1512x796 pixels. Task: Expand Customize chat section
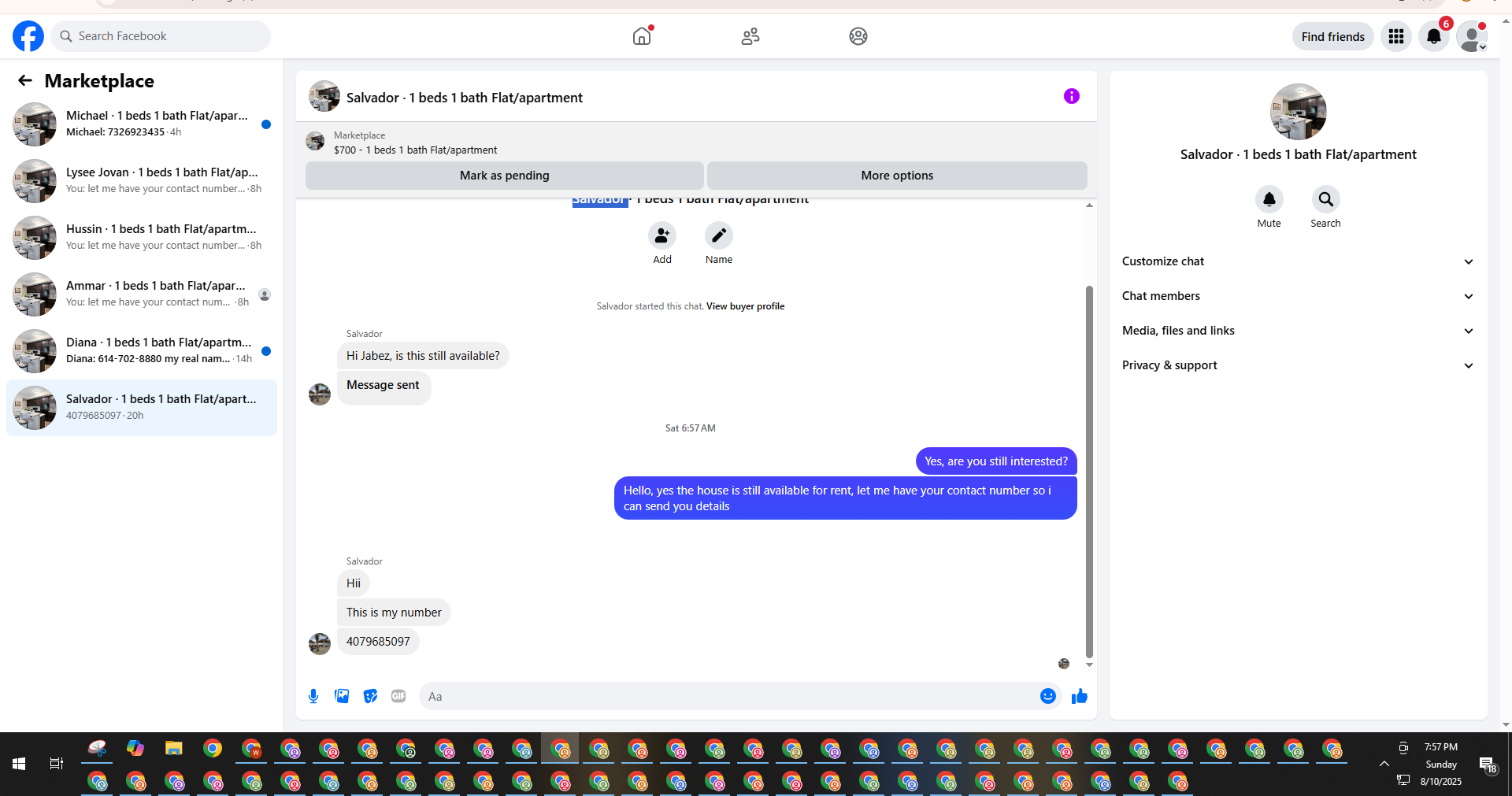[x=1298, y=261]
